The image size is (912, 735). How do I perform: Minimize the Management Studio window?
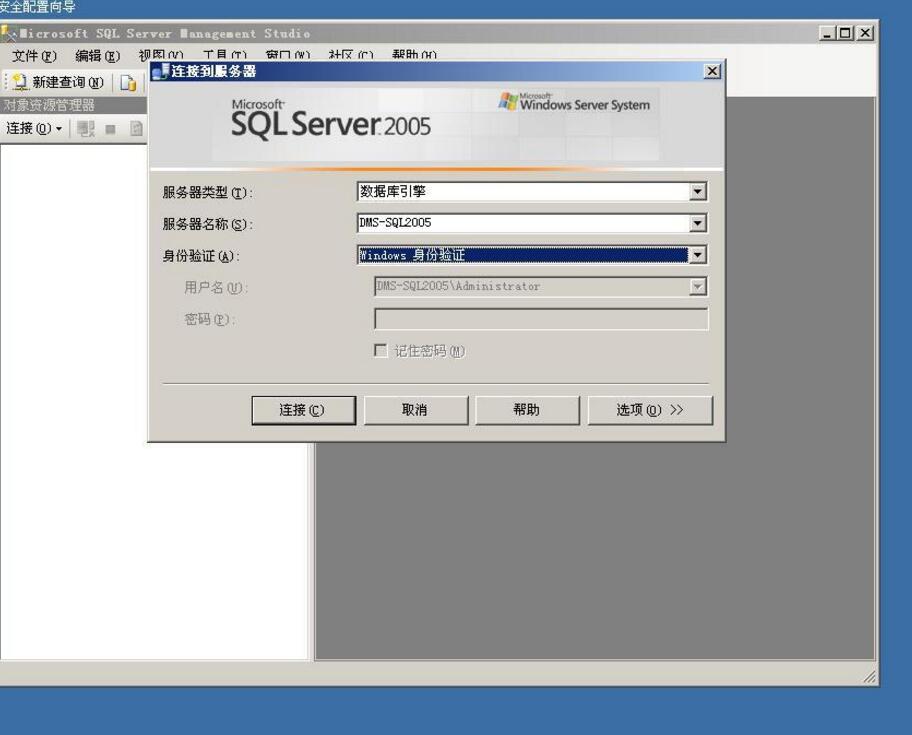pyautogui.click(x=827, y=33)
